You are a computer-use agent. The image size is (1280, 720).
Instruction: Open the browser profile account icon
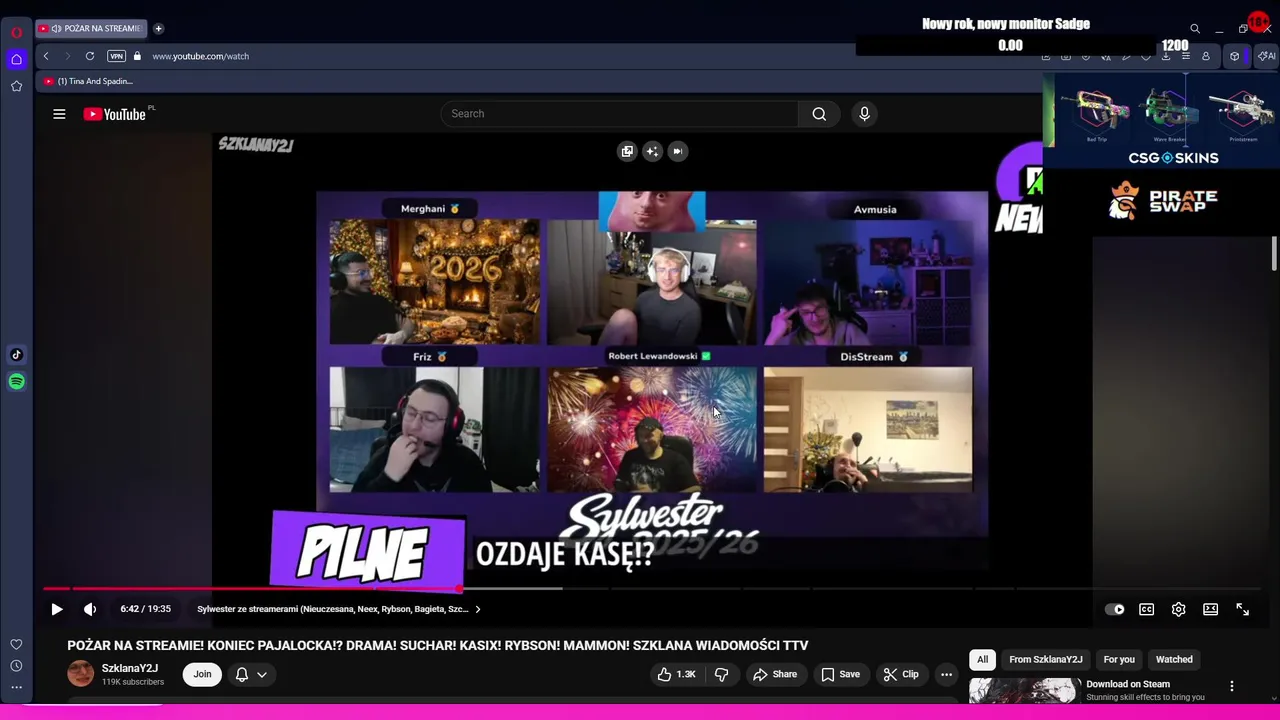(1206, 56)
